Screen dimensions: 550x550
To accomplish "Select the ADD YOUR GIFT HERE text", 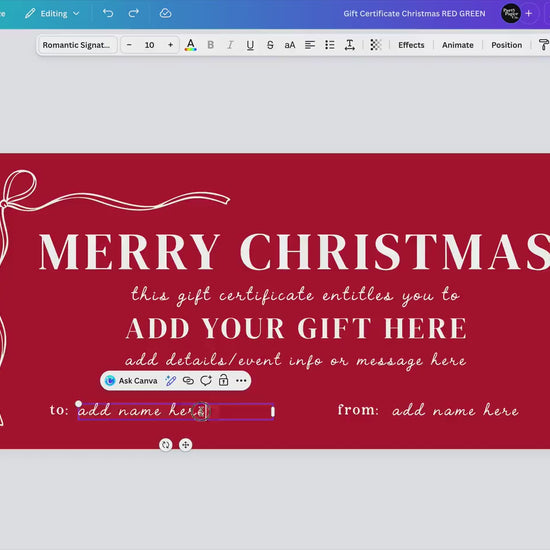I will (x=296, y=328).
